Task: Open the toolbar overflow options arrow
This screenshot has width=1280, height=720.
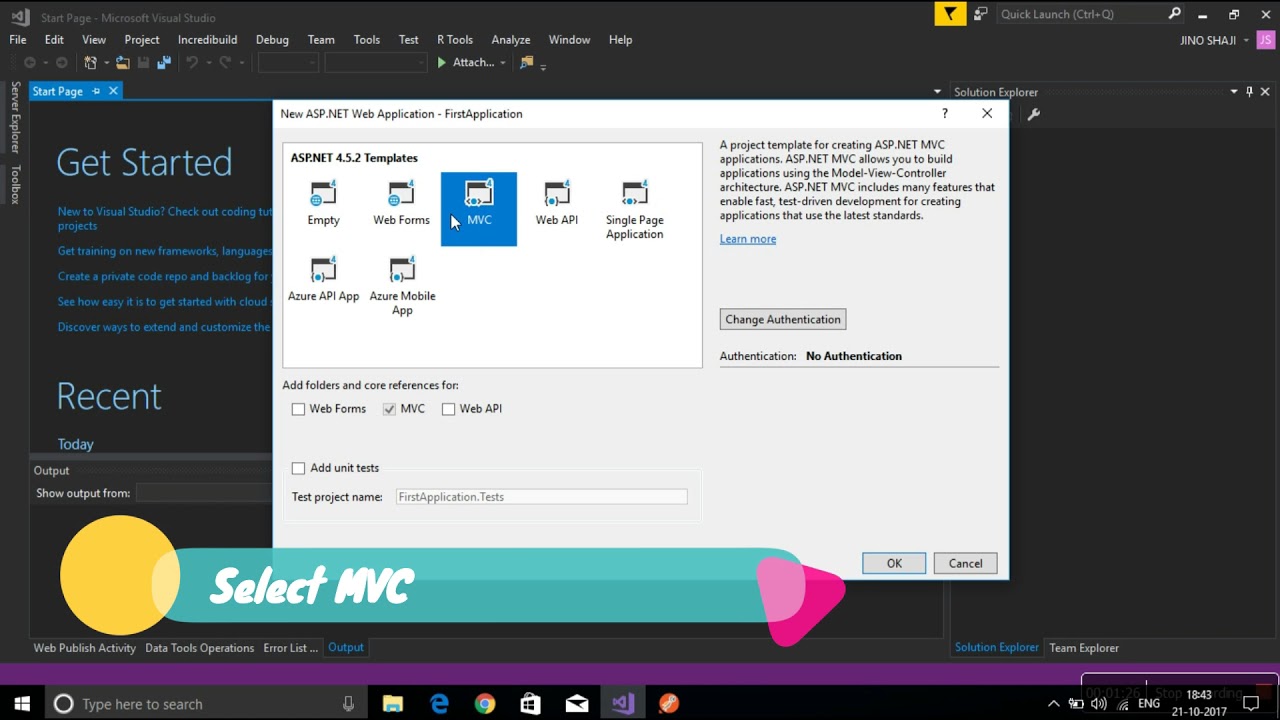Action: 543,66
